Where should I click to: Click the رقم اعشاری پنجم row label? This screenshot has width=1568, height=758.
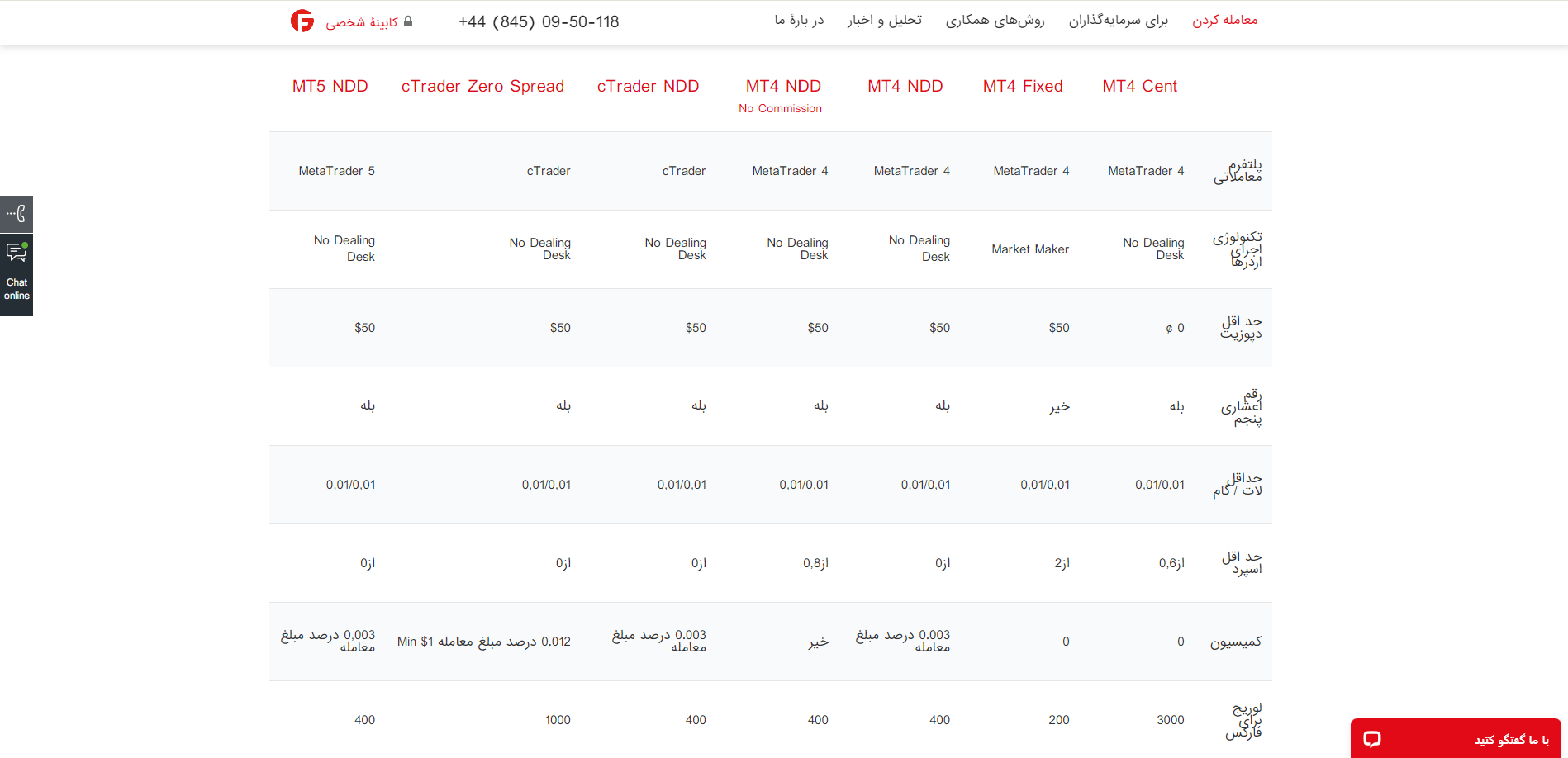[x=1242, y=406]
